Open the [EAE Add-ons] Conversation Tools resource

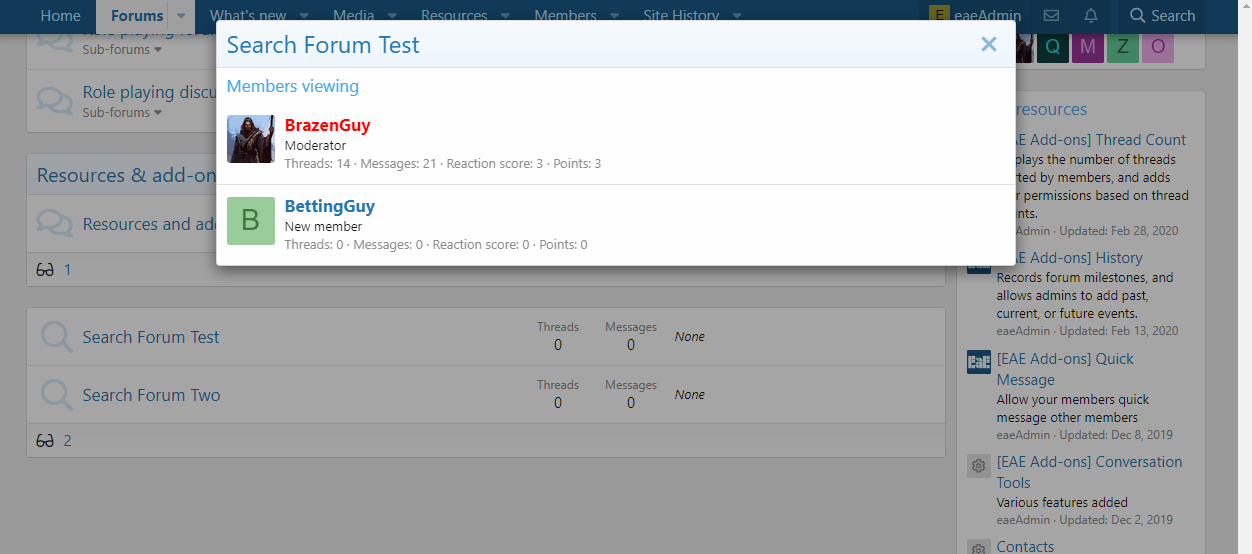pos(1089,472)
